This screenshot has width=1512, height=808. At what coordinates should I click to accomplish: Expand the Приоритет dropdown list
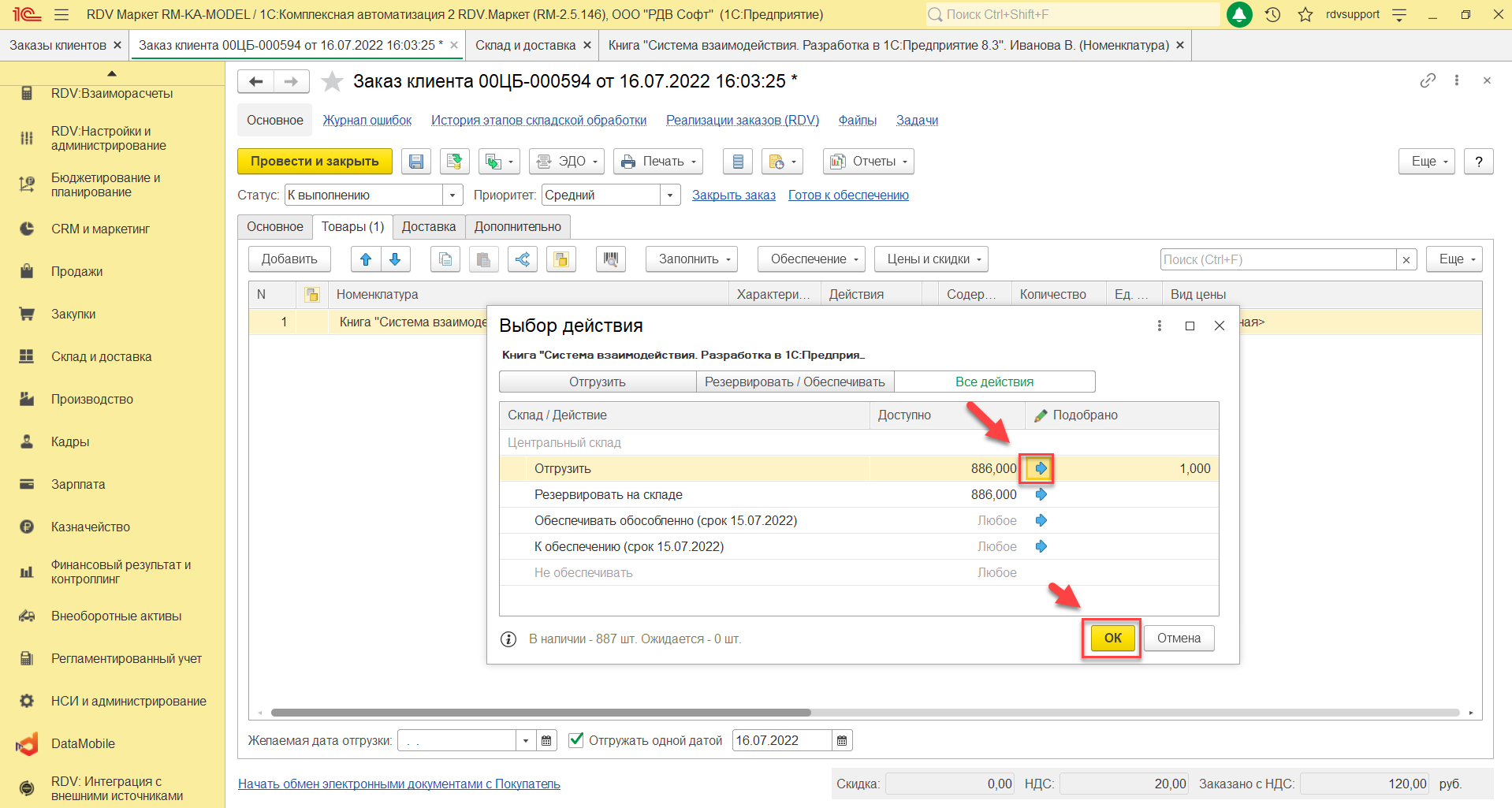tap(670, 195)
